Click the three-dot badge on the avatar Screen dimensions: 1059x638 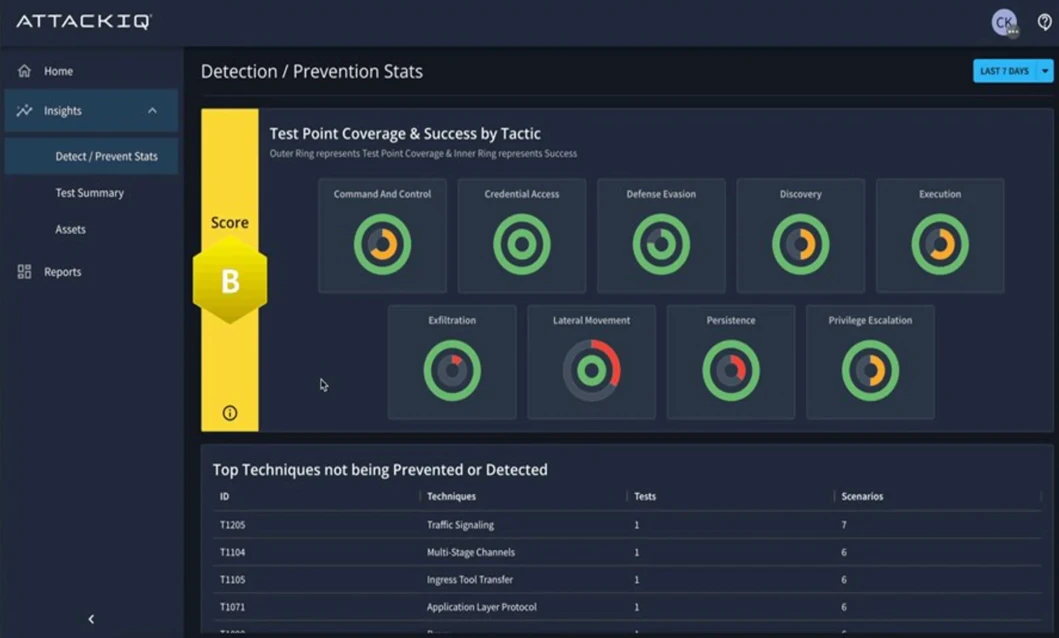click(x=1015, y=30)
